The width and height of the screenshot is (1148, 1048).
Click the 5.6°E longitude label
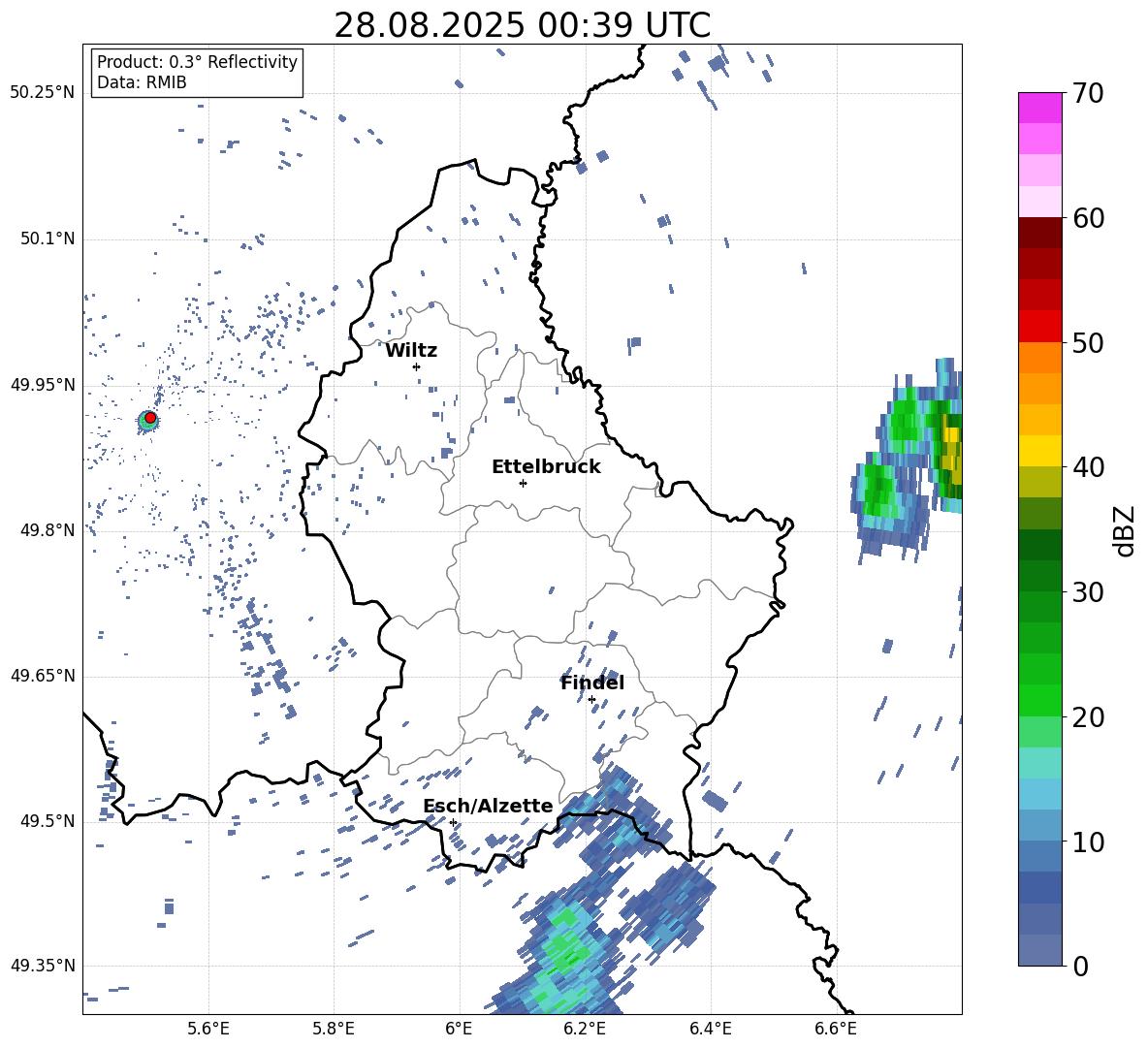pyautogui.click(x=208, y=1029)
